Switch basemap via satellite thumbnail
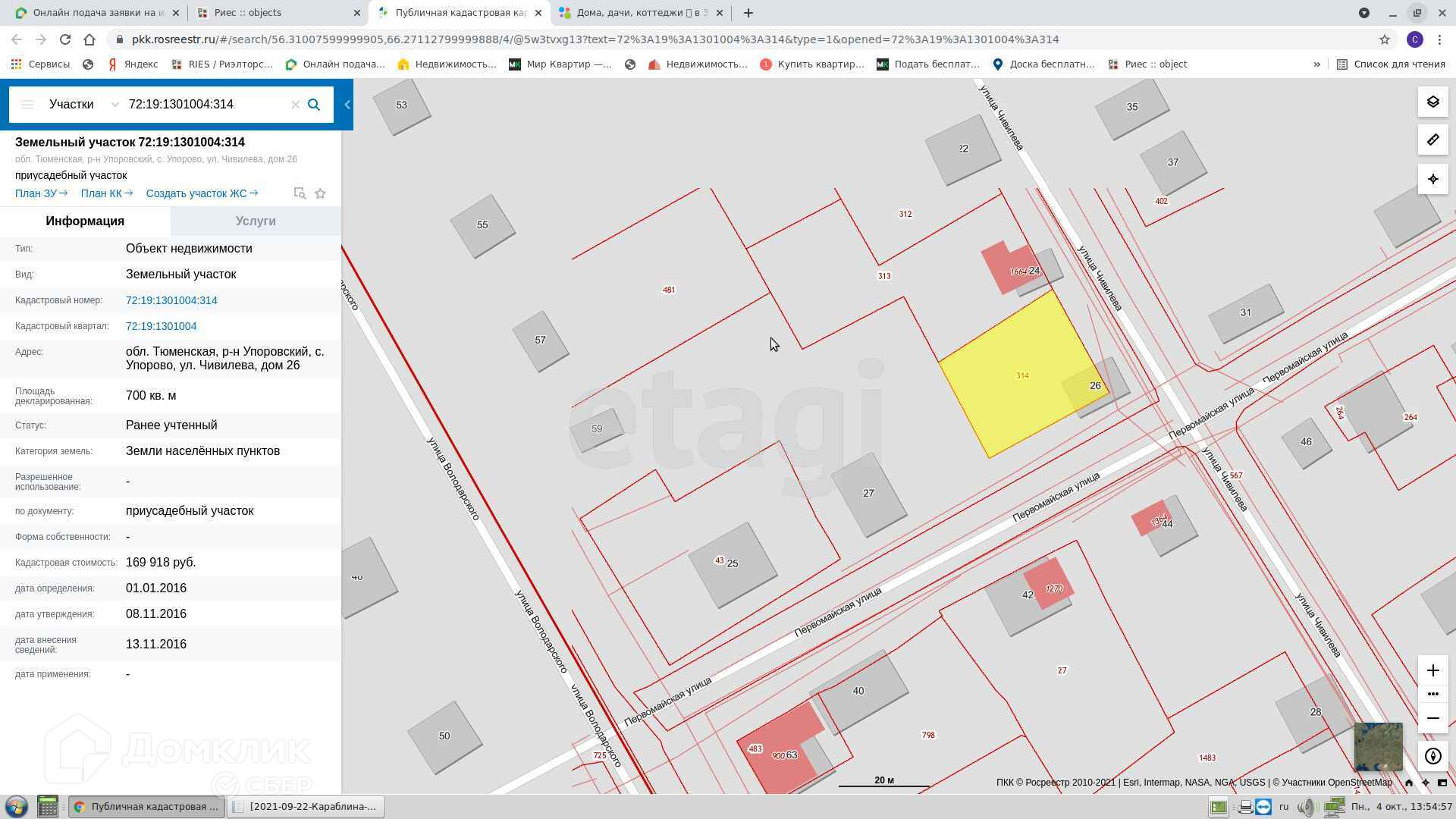This screenshot has width=1456, height=819. point(1378,746)
